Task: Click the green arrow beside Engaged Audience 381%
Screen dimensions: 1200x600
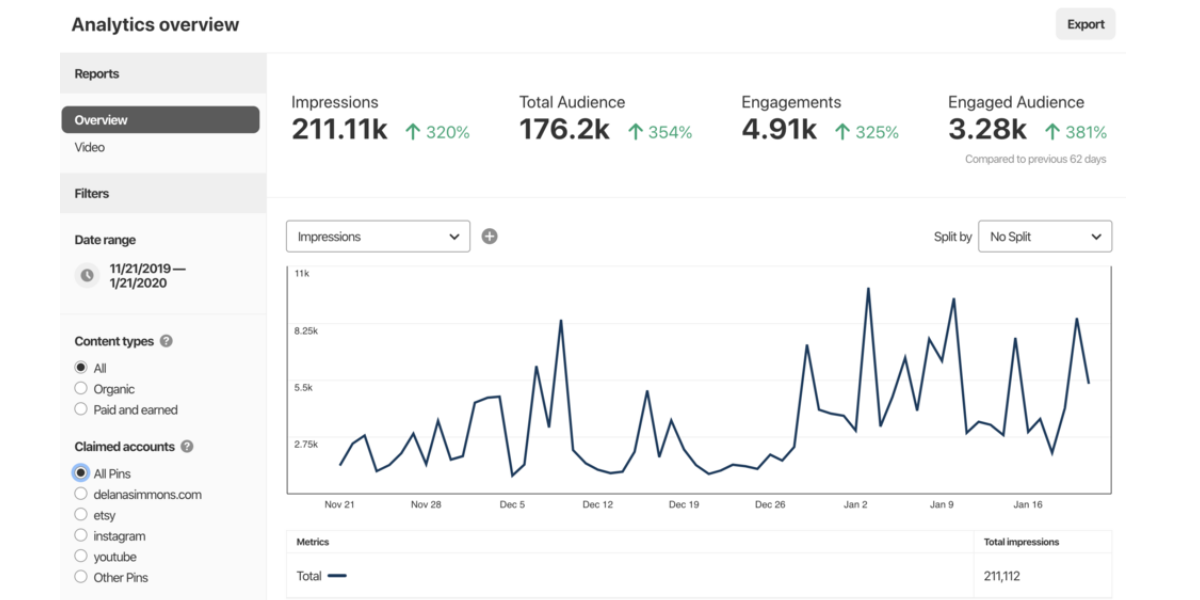Action: click(1051, 131)
